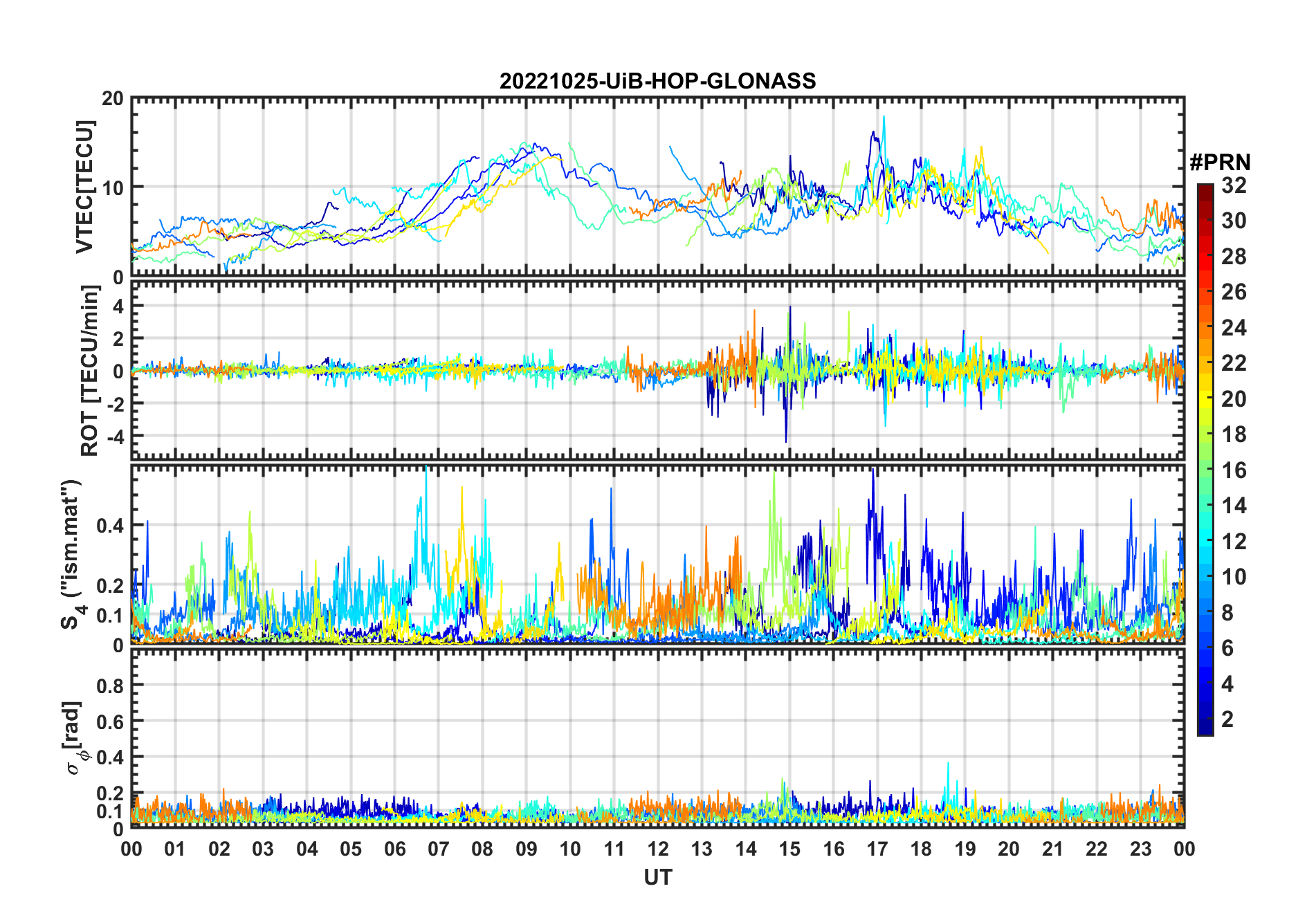Click the colorbar tick label "22"

point(1234,363)
